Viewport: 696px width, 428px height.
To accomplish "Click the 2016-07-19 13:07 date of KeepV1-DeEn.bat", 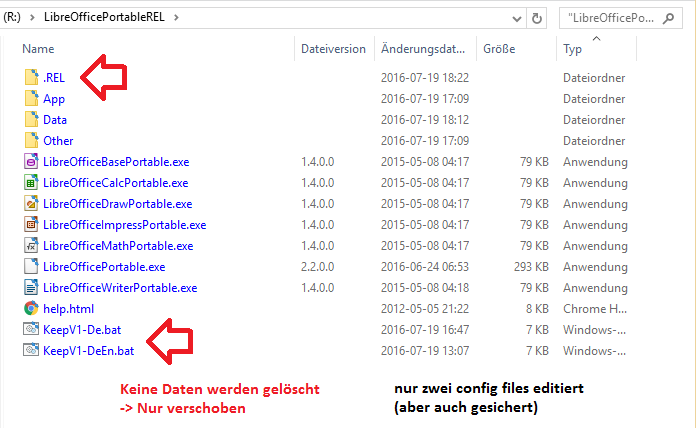I will click(x=425, y=351).
